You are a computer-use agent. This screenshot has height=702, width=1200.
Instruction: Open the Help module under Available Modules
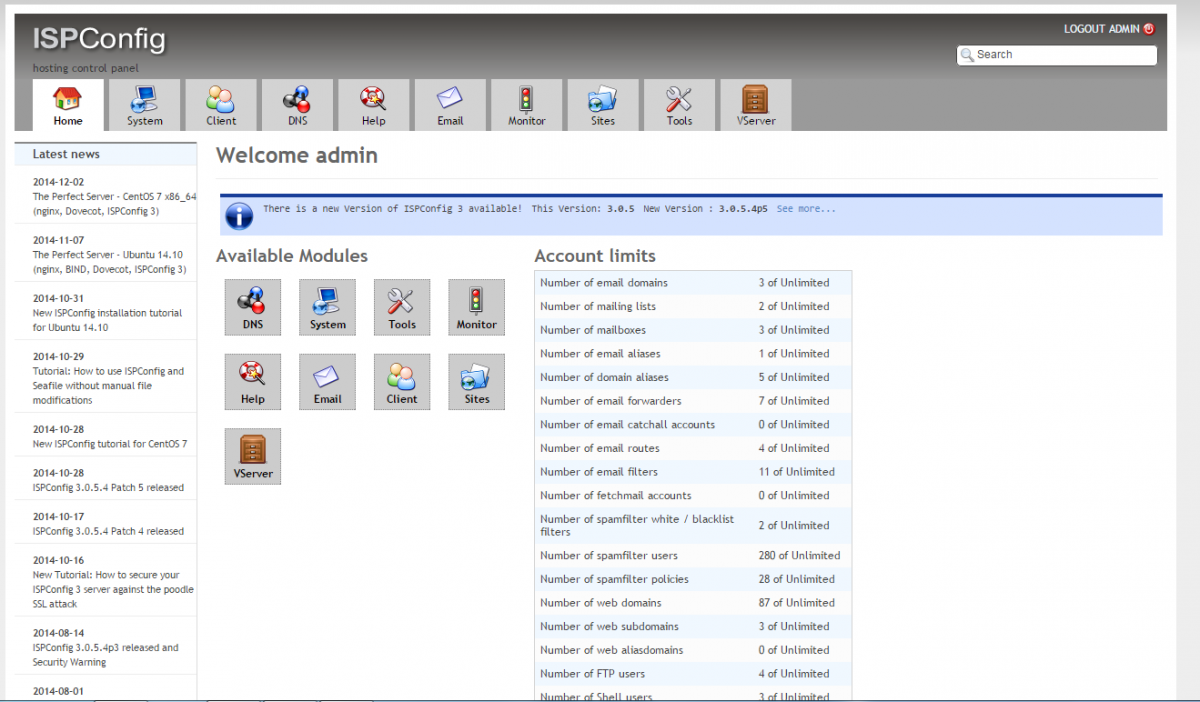coord(253,382)
